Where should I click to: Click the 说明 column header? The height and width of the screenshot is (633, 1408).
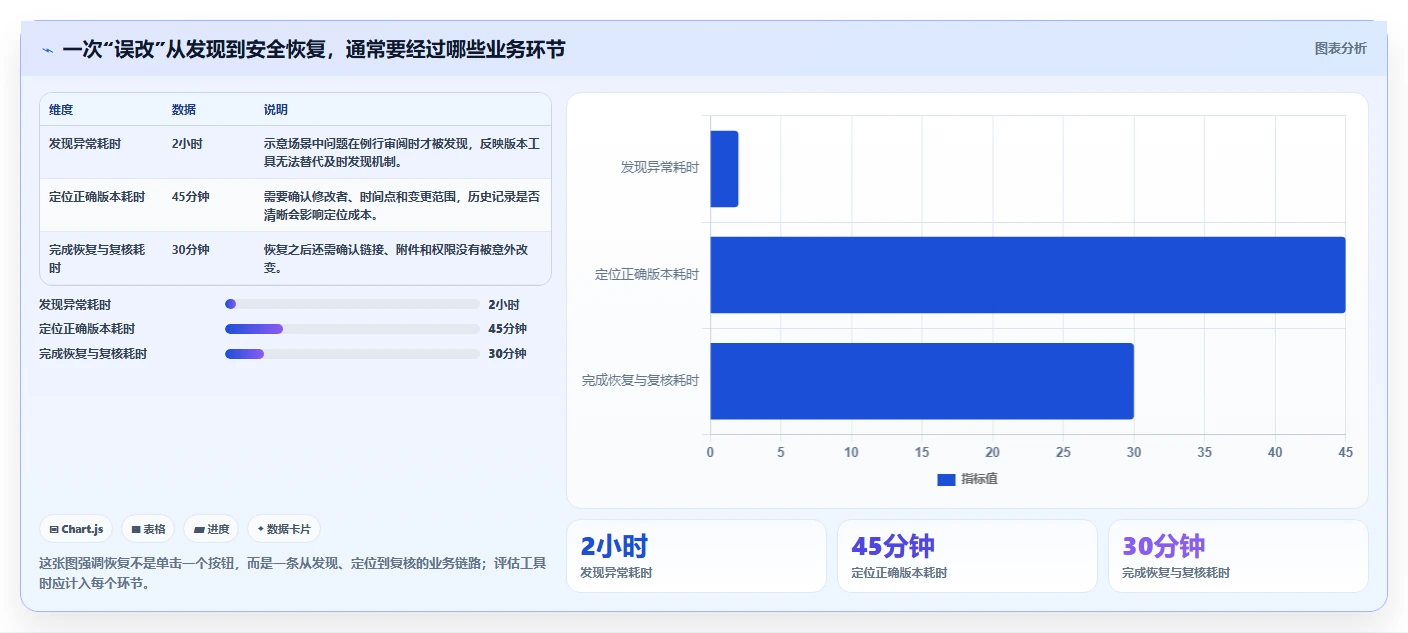coord(276,110)
